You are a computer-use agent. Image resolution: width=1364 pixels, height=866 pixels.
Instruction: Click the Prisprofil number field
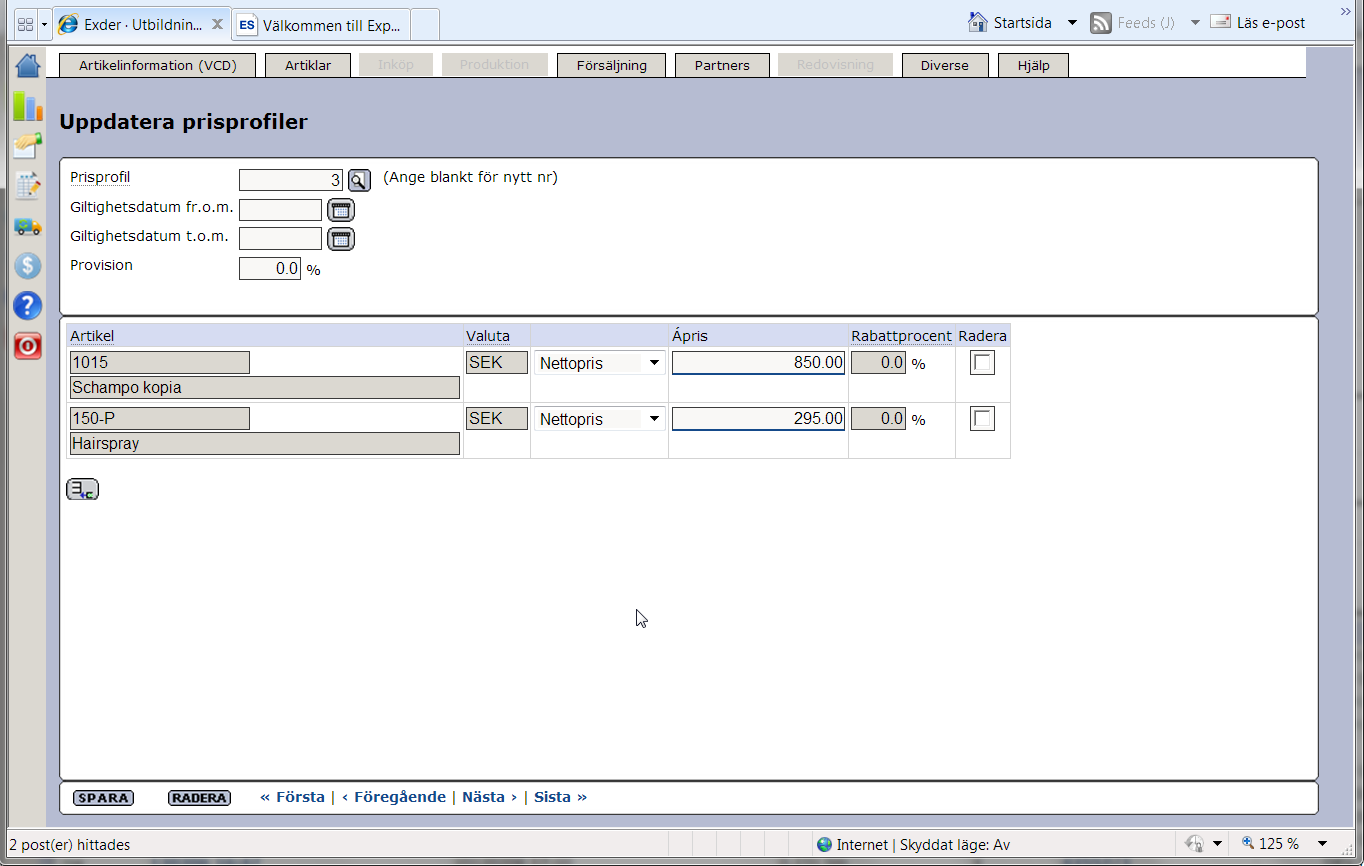pyautogui.click(x=291, y=180)
